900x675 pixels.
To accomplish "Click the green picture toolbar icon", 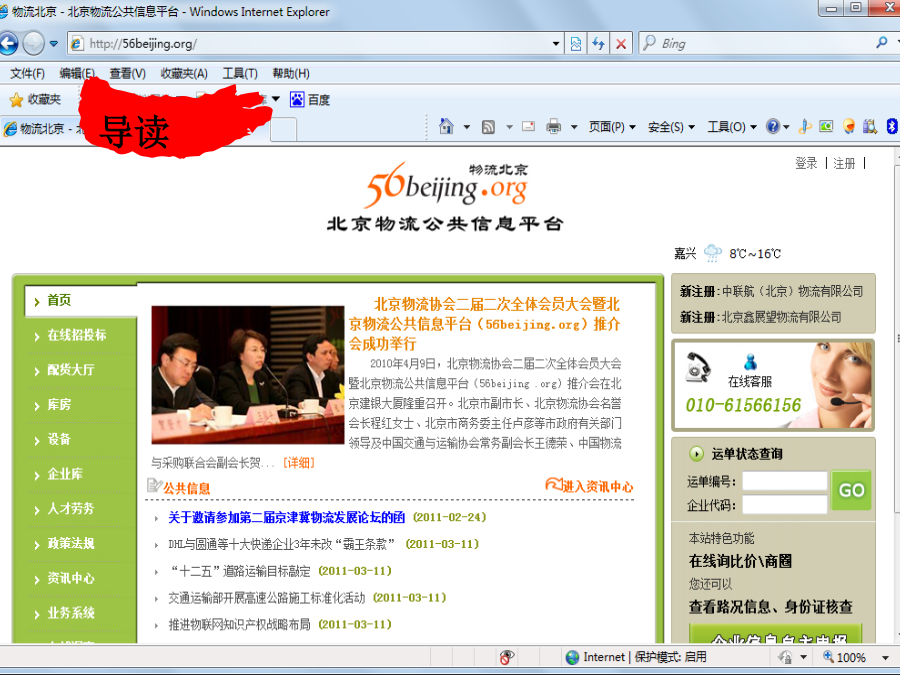I will pos(826,126).
